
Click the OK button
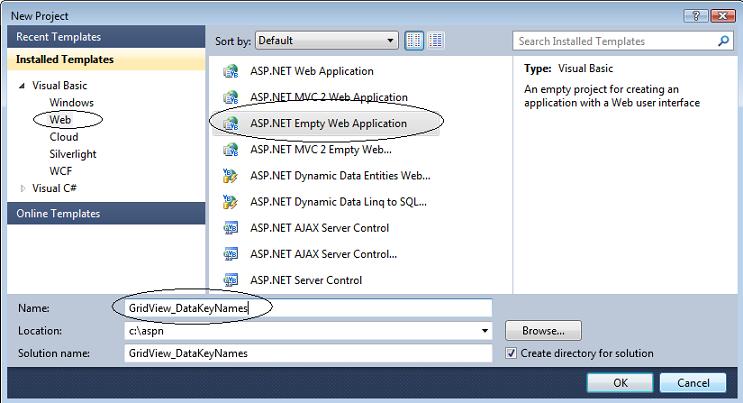[620, 383]
